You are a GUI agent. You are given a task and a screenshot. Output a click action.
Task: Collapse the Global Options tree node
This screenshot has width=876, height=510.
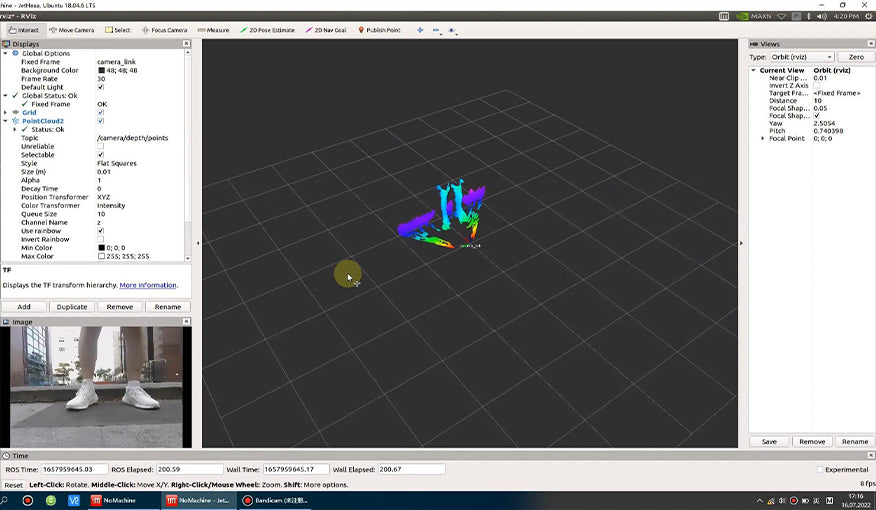pos(6,53)
